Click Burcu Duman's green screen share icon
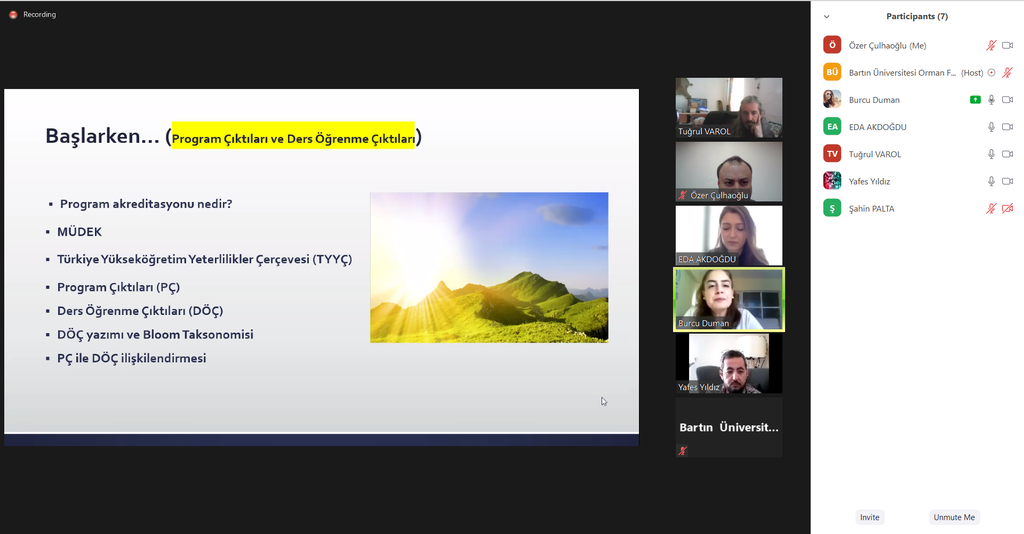The width and height of the screenshot is (1024, 534). pos(974,100)
